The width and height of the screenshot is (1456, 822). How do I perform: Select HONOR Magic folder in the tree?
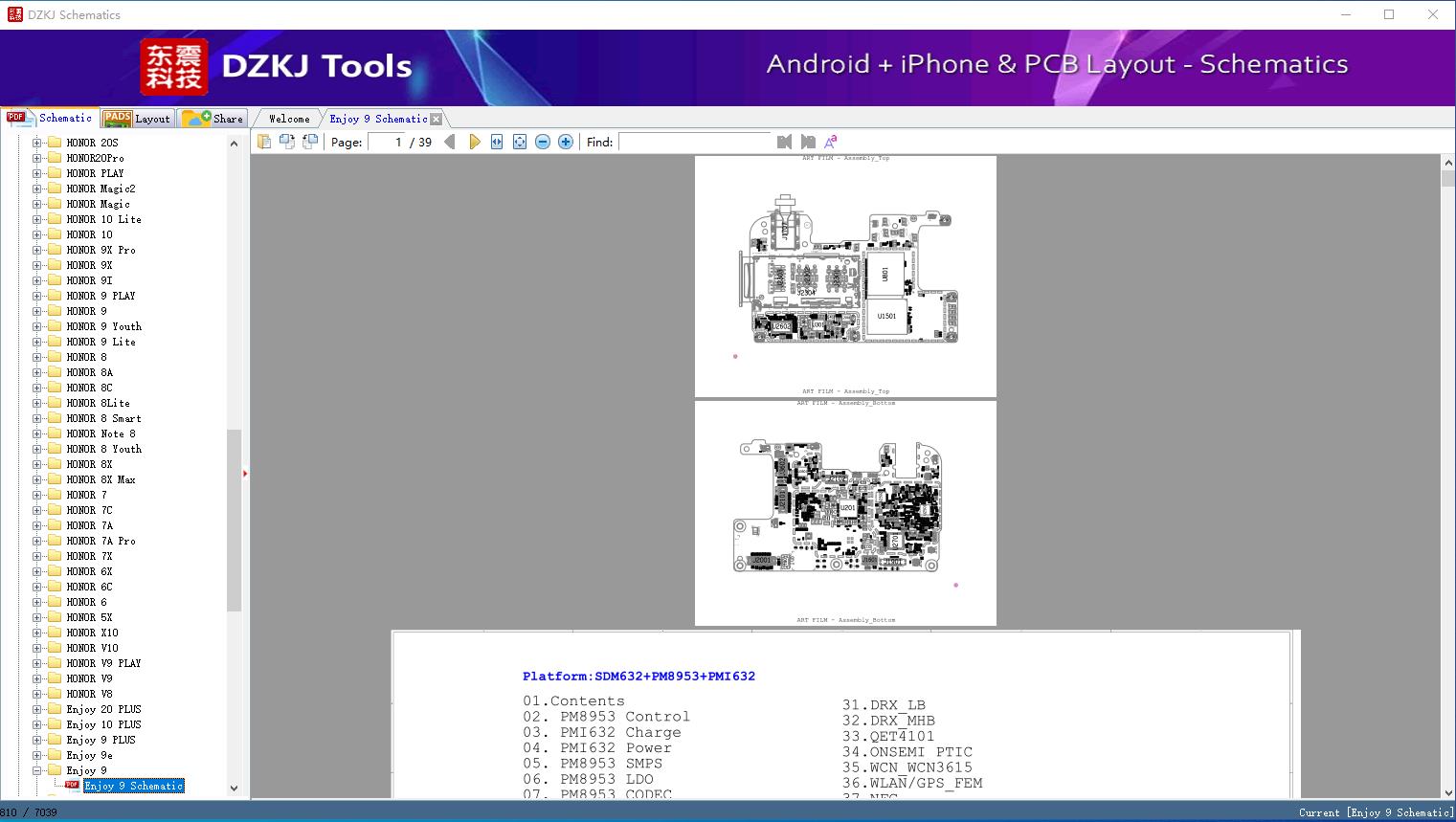98,204
